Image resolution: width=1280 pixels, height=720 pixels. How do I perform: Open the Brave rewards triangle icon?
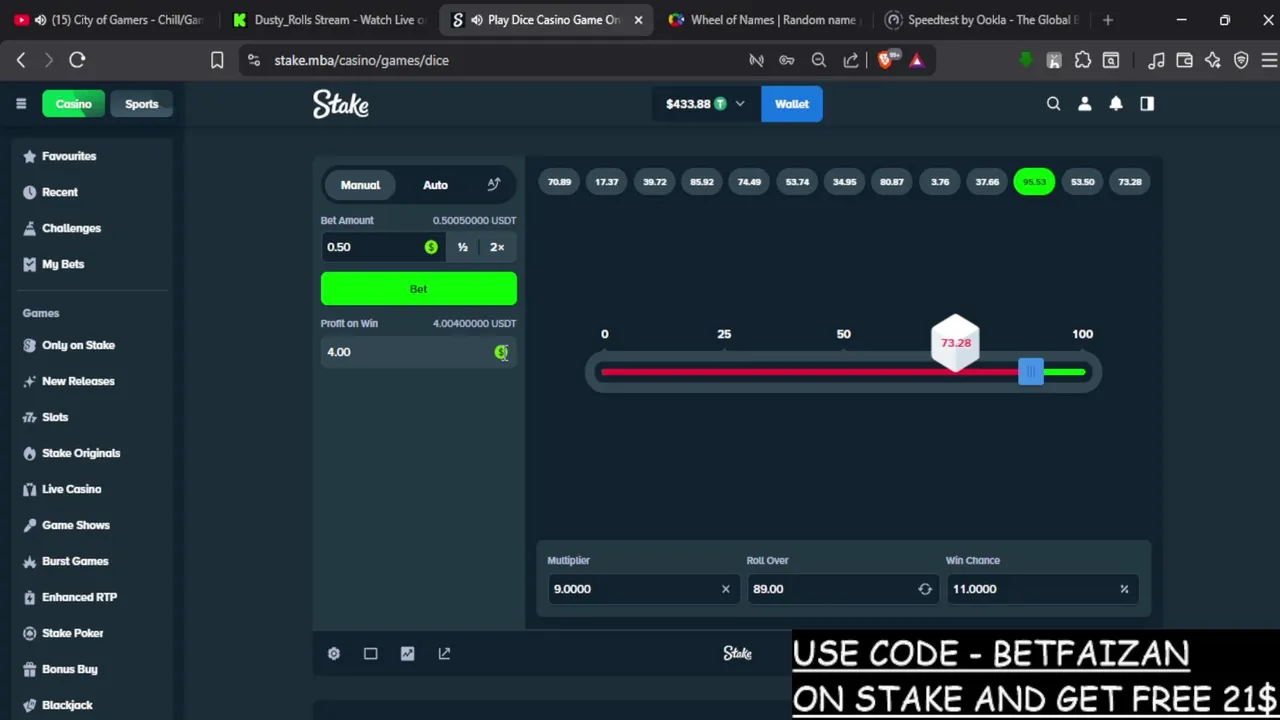coord(916,60)
